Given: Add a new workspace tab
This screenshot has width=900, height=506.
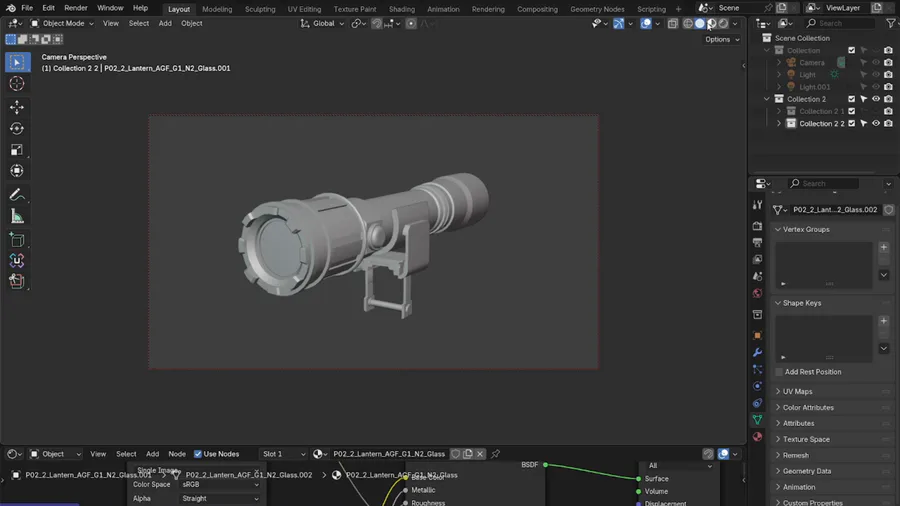Looking at the screenshot, I should pos(678,9).
